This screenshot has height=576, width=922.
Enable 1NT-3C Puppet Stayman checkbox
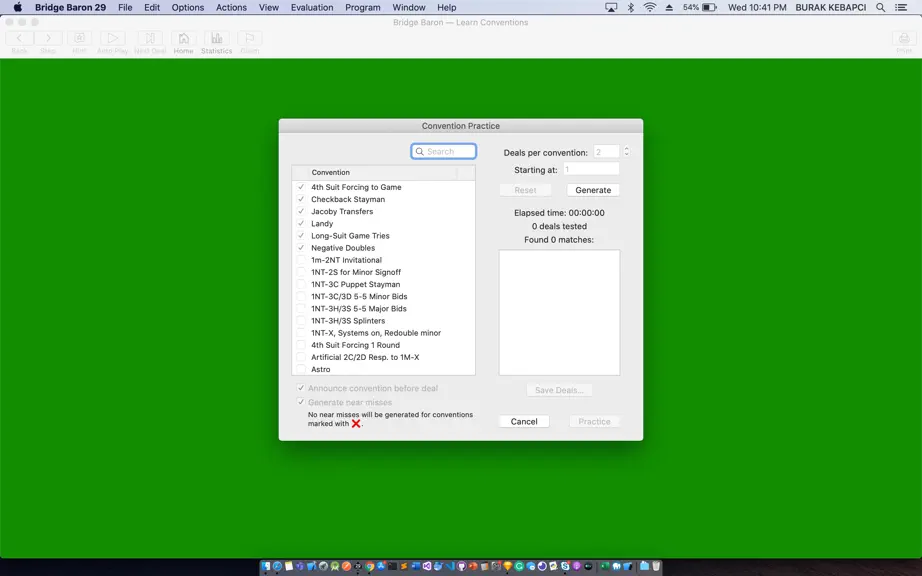tap(301, 284)
